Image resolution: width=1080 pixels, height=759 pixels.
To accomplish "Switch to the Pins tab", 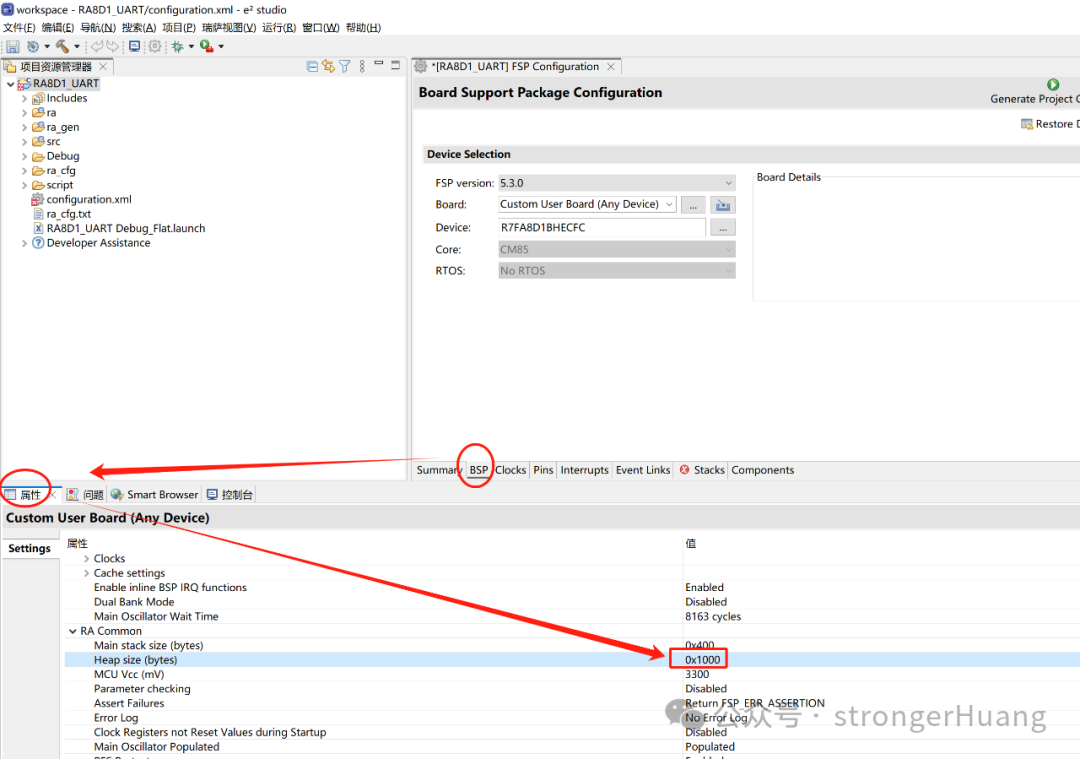I will (543, 470).
